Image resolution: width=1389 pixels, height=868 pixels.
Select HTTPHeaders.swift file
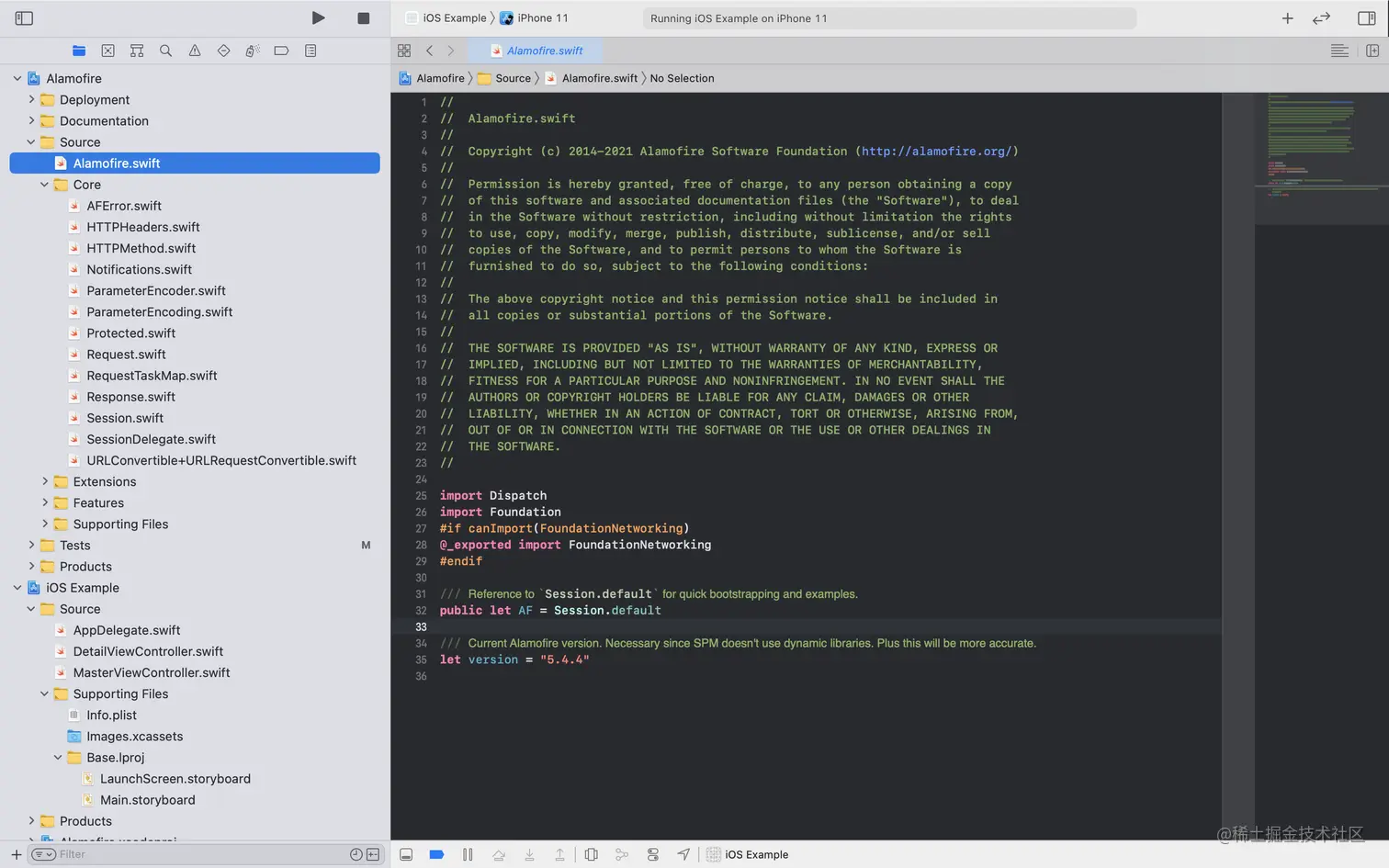pyautogui.click(x=142, y=227)
